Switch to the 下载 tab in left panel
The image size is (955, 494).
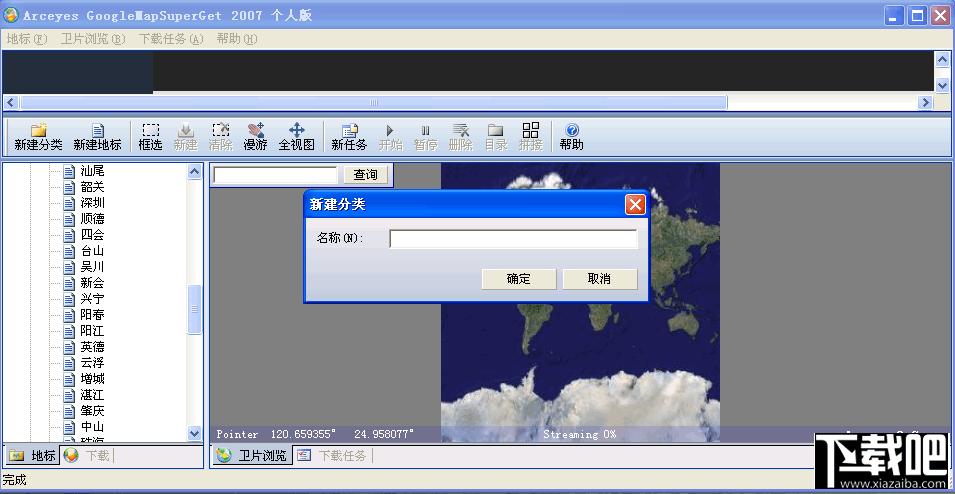point(88,456)
